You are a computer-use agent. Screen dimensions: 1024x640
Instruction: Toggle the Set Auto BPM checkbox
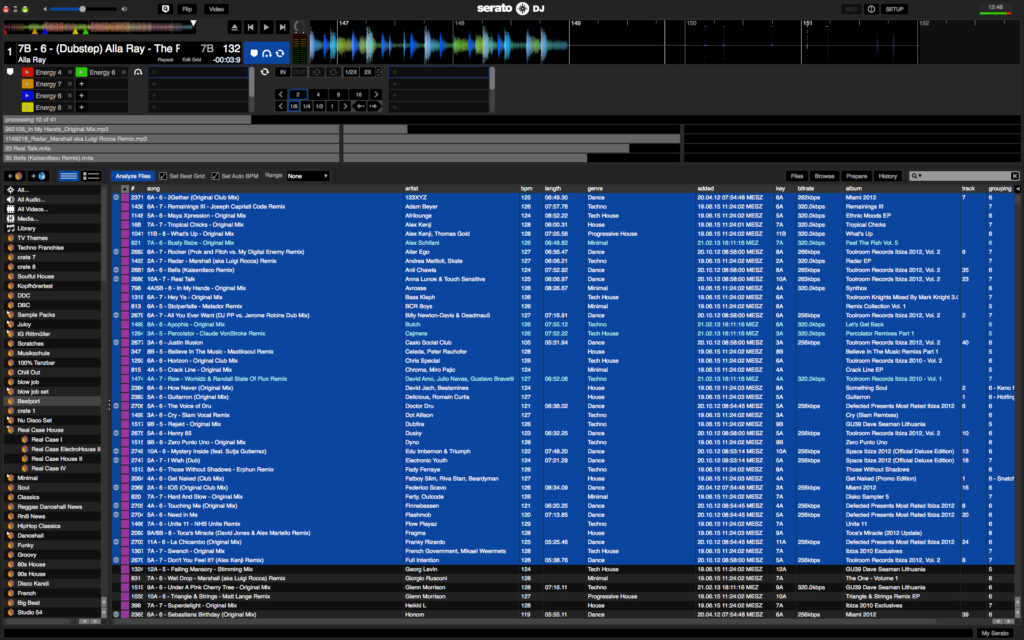pos(216,176)
